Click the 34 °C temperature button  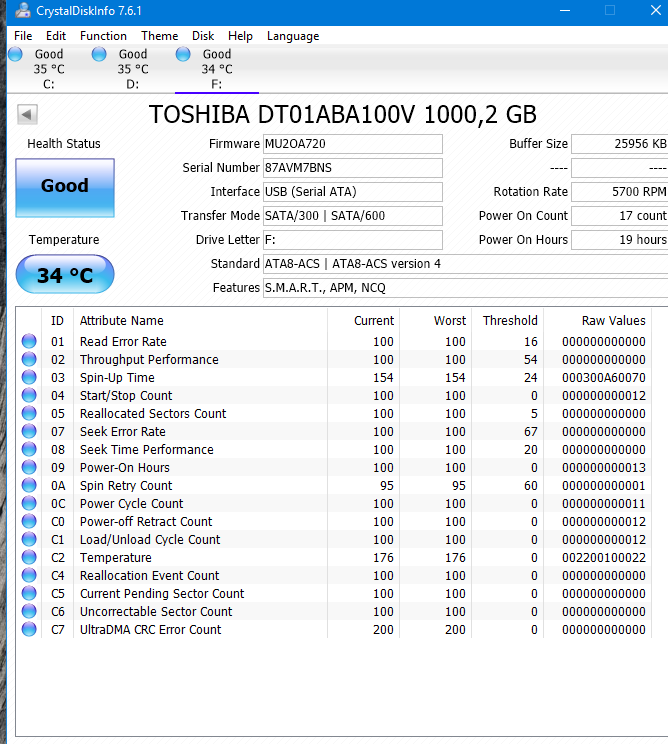tap(65, 274)
